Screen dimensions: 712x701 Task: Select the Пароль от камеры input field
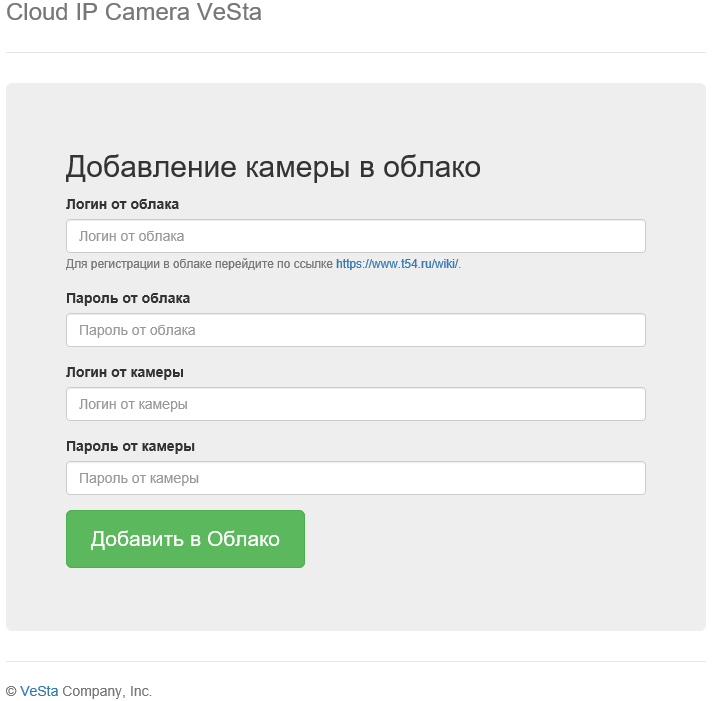(x=356, y=478)
